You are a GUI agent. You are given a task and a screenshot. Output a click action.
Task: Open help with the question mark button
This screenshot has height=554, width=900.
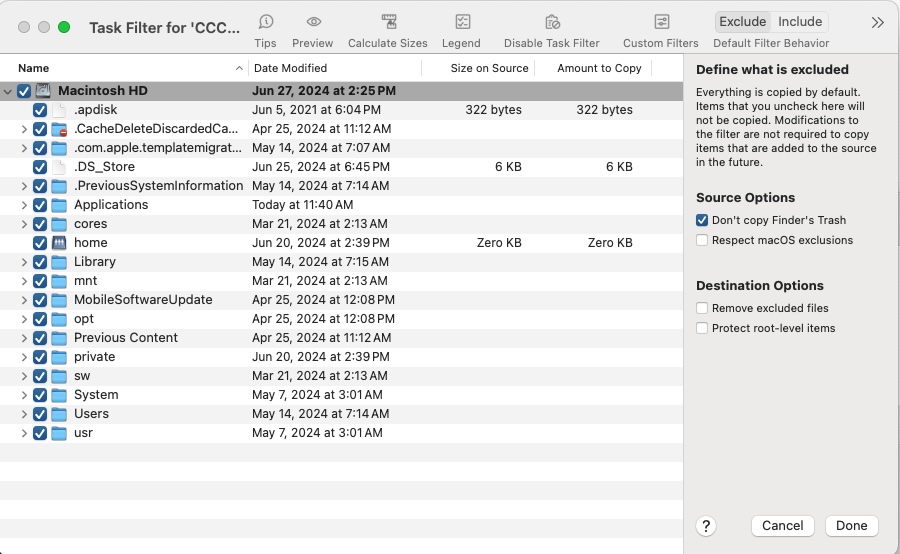click(706, 526)
